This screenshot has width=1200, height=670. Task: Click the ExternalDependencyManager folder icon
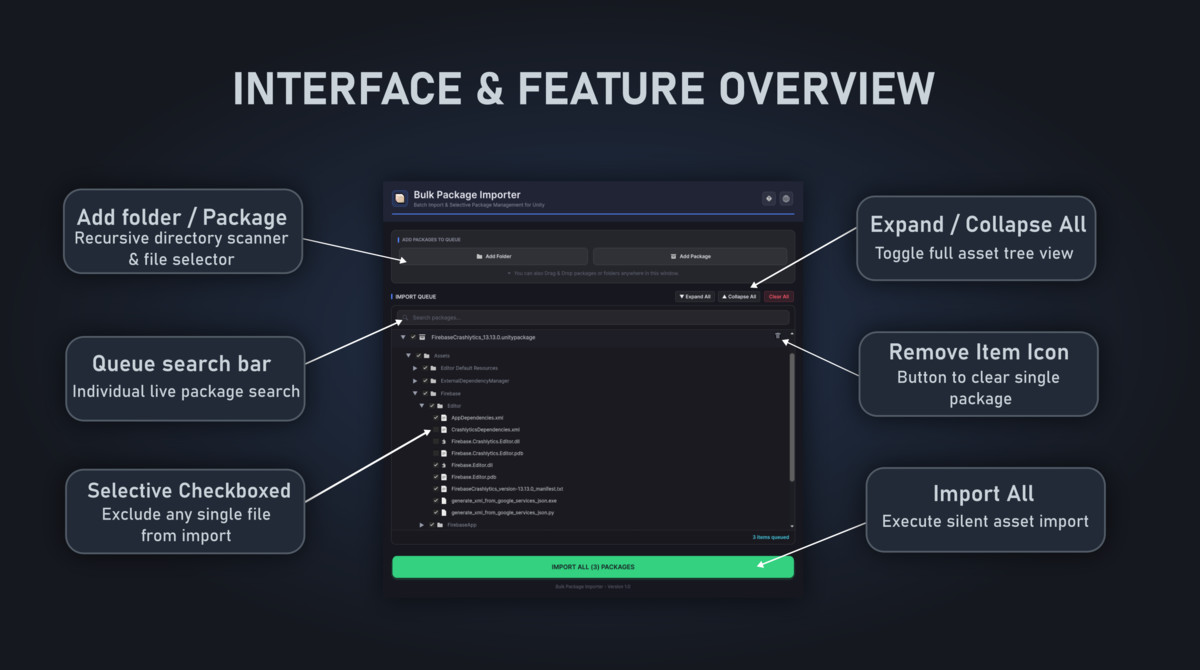pos(433,381)
